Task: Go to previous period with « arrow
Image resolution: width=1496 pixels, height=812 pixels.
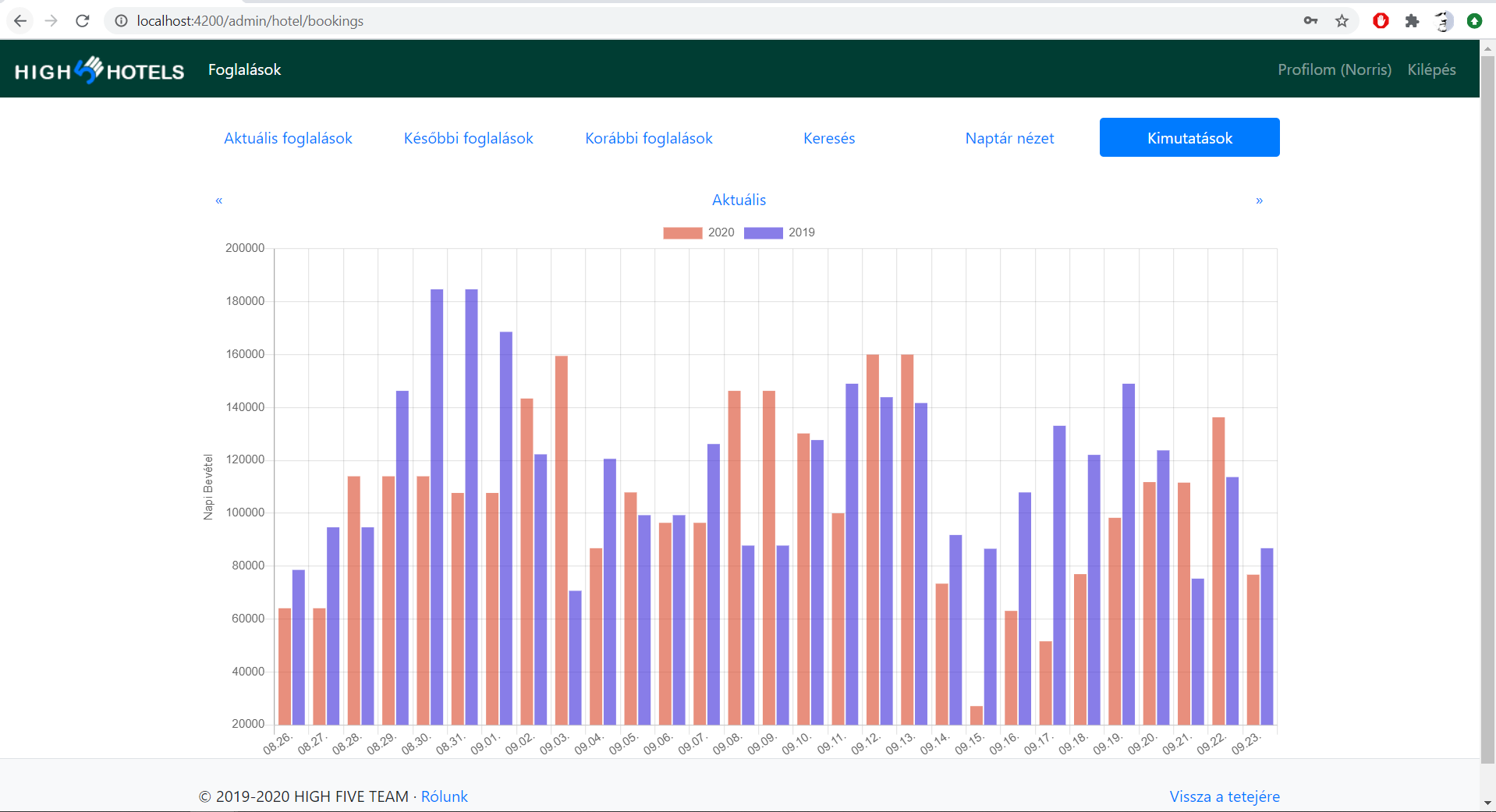Action: (x=219, y=200)
